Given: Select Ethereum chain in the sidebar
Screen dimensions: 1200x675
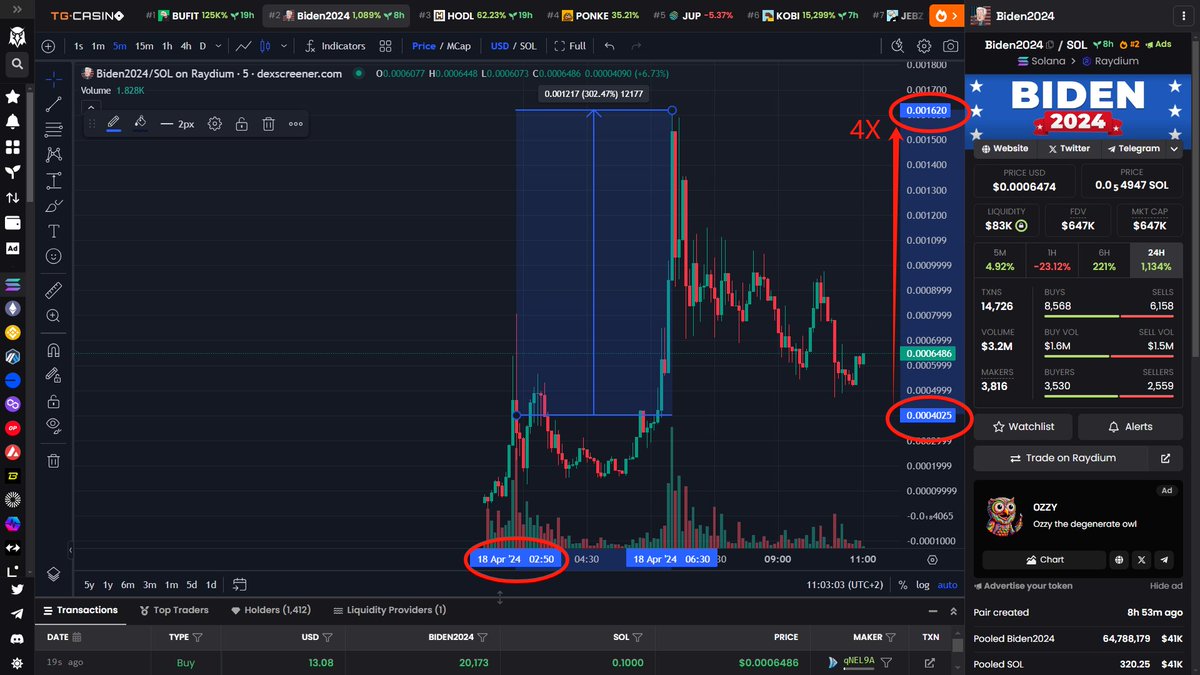Looking at the screenshot, I should (13, 309).
